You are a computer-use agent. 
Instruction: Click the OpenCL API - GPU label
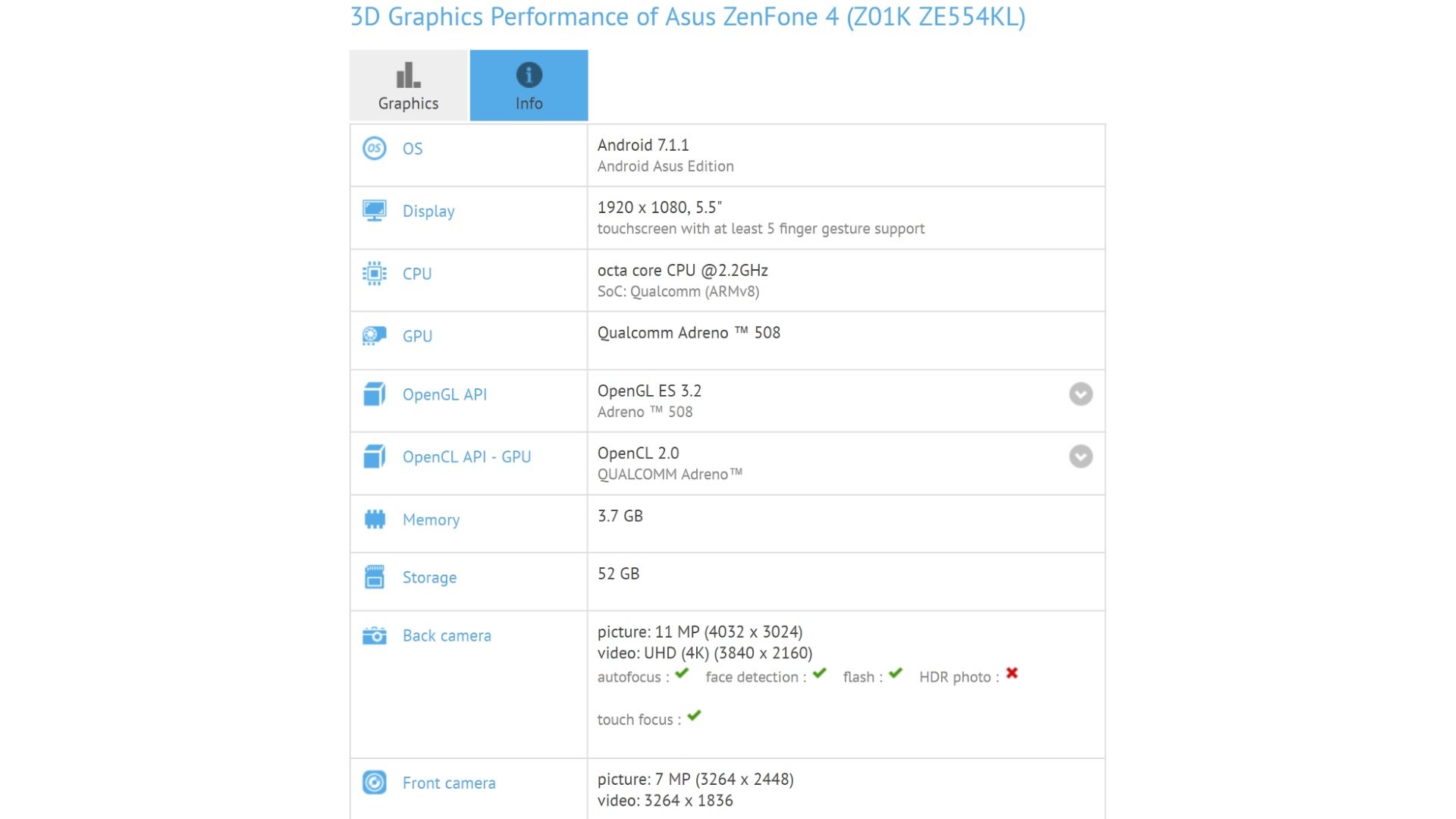click(x=466, y=457)
